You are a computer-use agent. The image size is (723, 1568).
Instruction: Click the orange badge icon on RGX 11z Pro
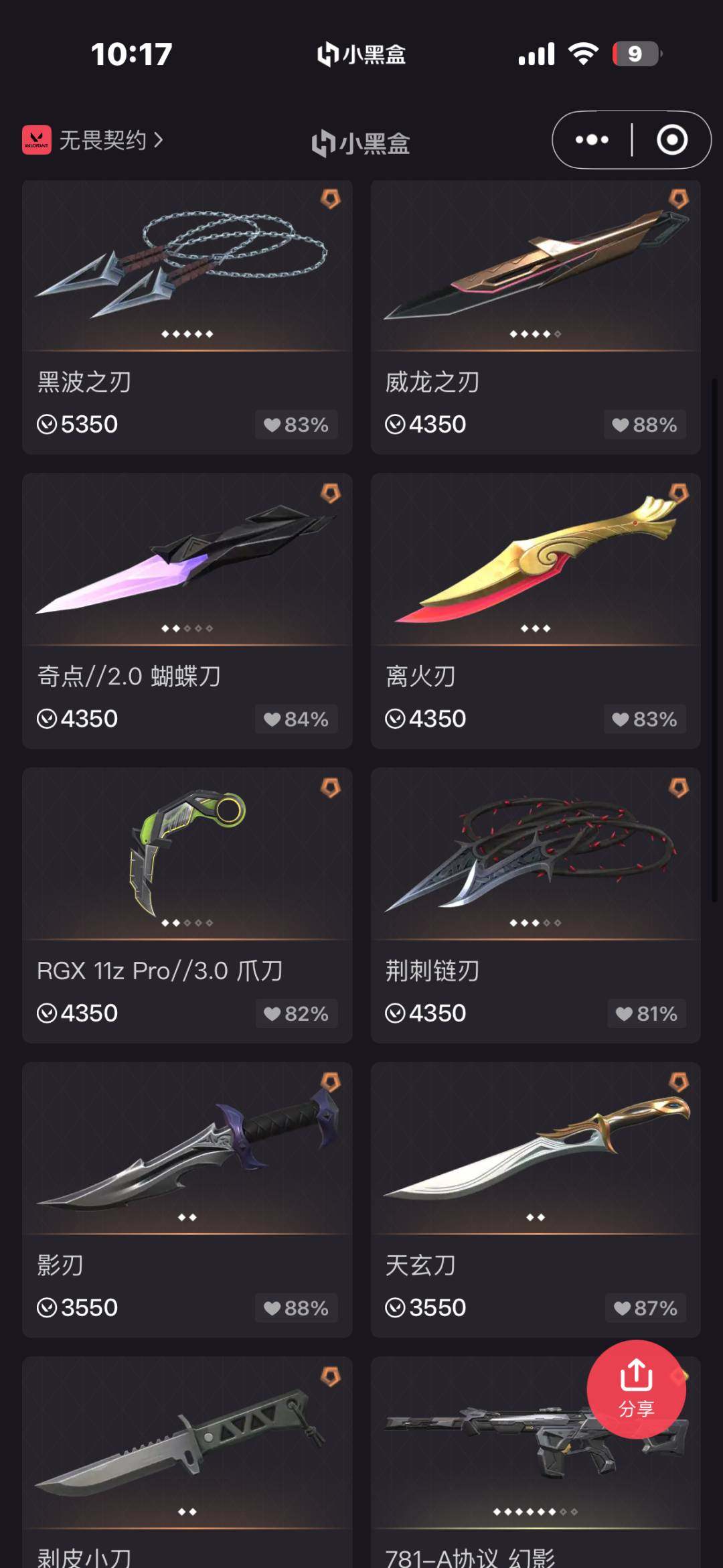[x=330, y=788]
